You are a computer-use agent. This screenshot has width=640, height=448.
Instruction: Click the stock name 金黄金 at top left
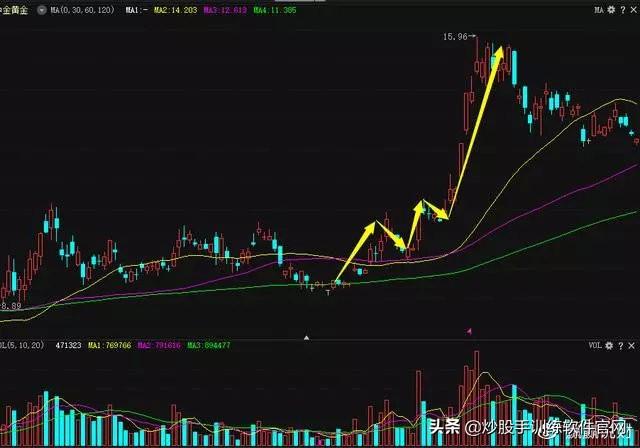pyautogui.click(x=14, y=10)
